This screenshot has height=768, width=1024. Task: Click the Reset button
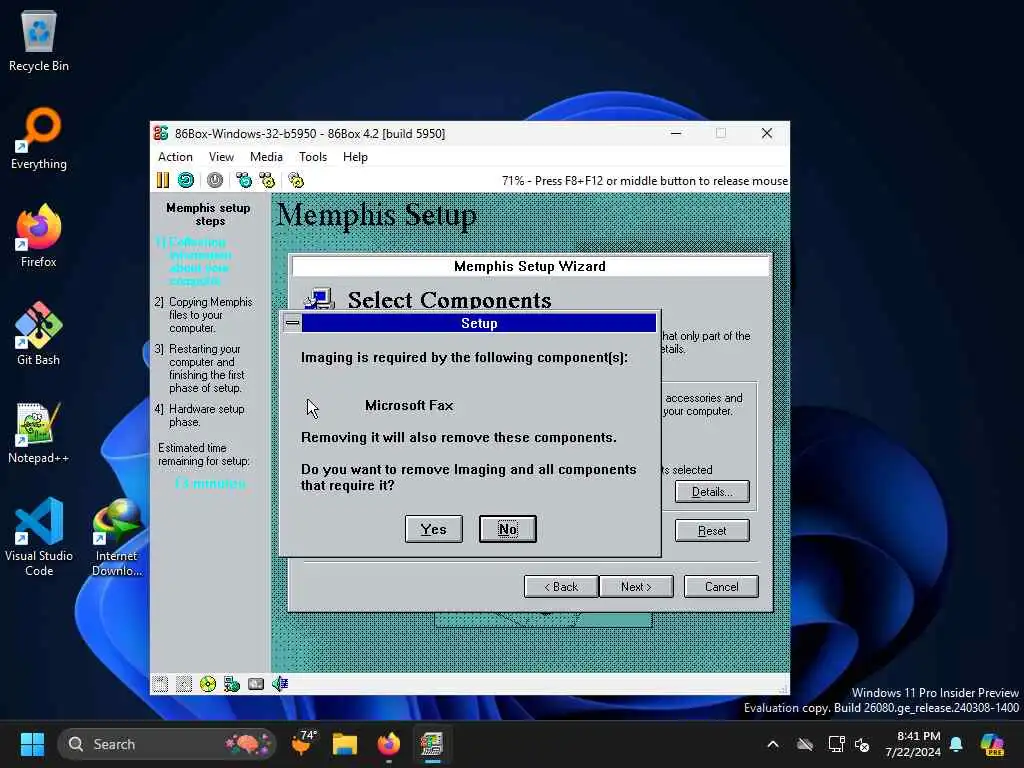click(712, 531)
